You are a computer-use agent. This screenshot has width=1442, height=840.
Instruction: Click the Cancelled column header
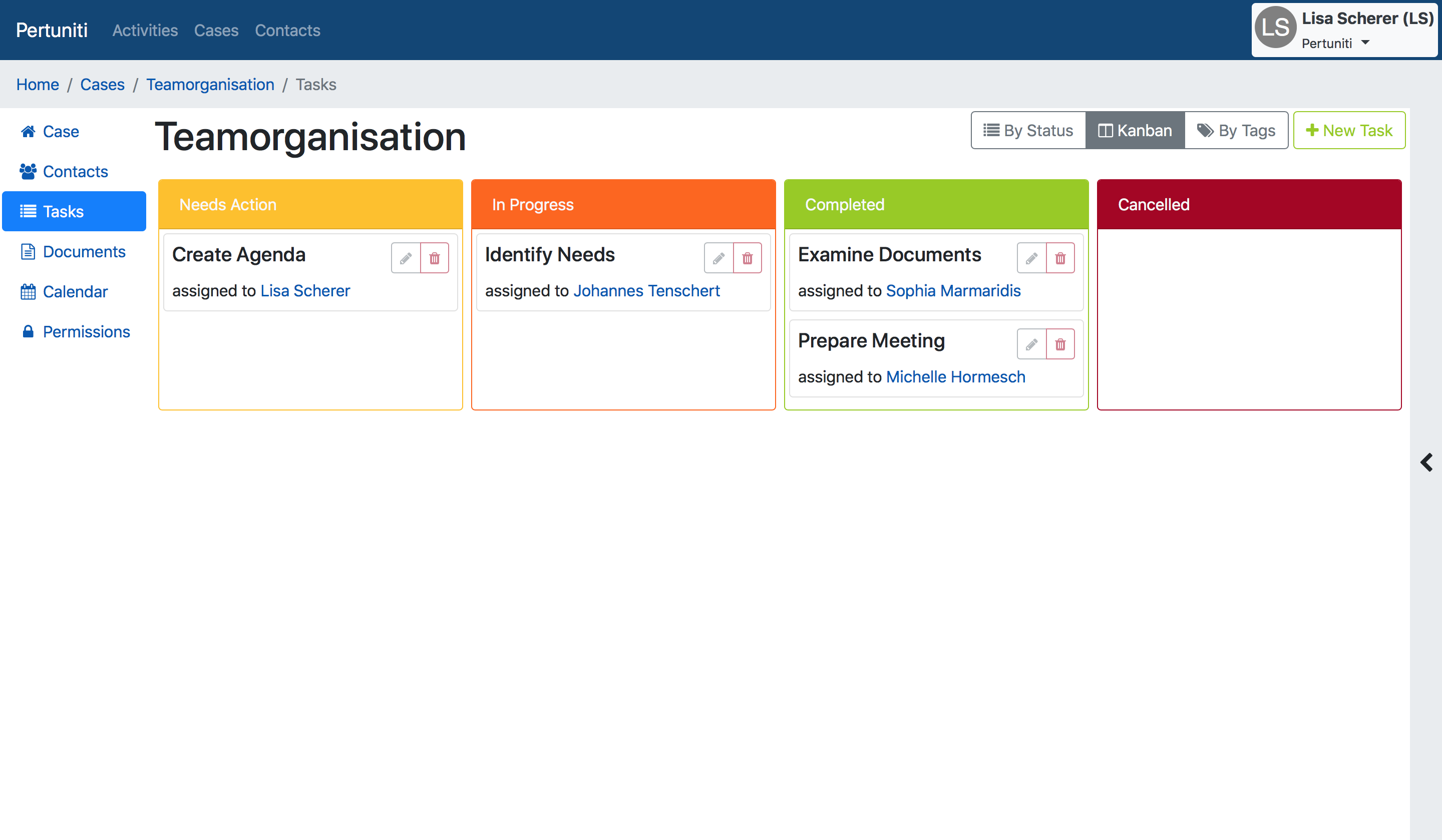coord(1249,204)
